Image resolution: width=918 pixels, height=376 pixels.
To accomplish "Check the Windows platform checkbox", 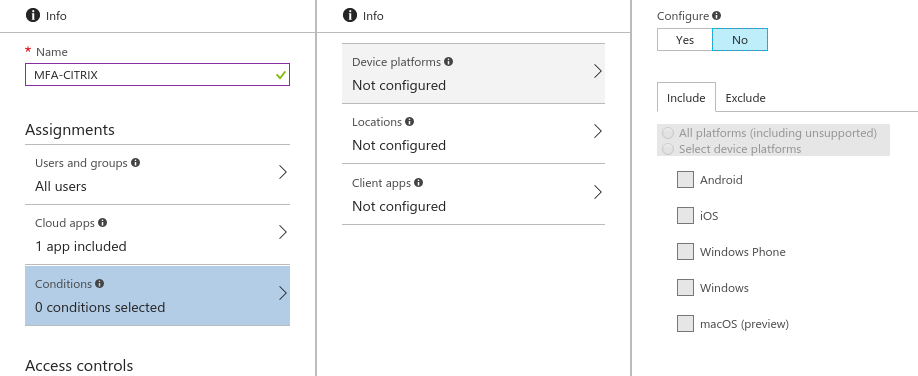I will [685, 288].
